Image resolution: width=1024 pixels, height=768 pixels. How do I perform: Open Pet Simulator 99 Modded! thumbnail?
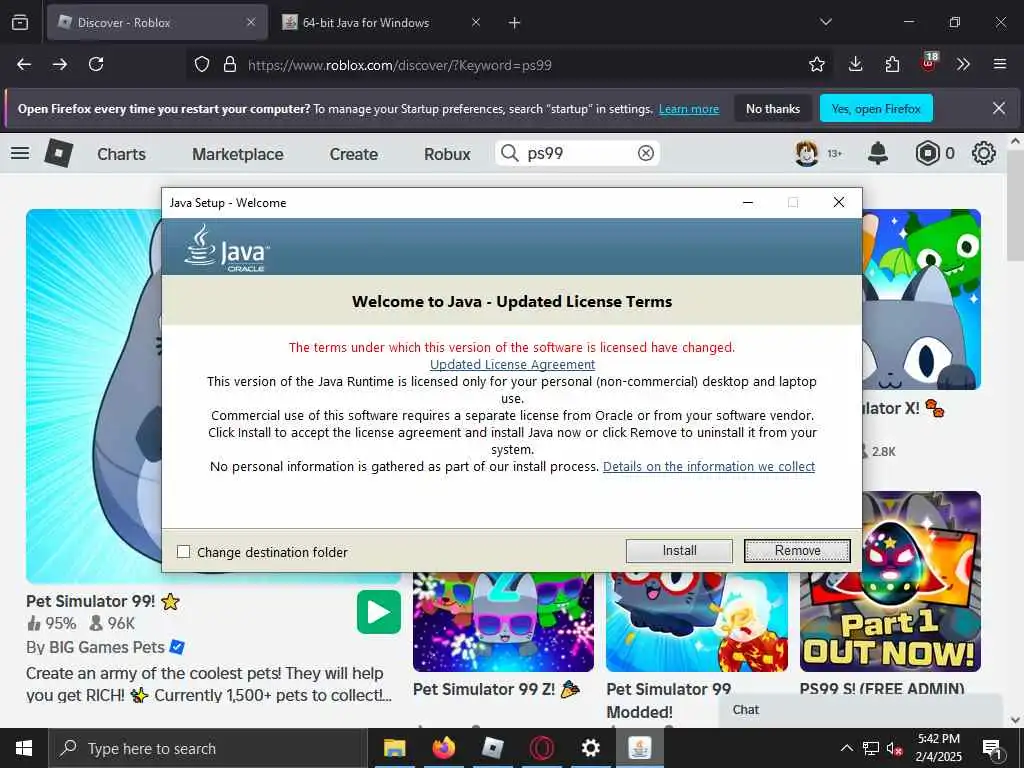tap(697, 622)
